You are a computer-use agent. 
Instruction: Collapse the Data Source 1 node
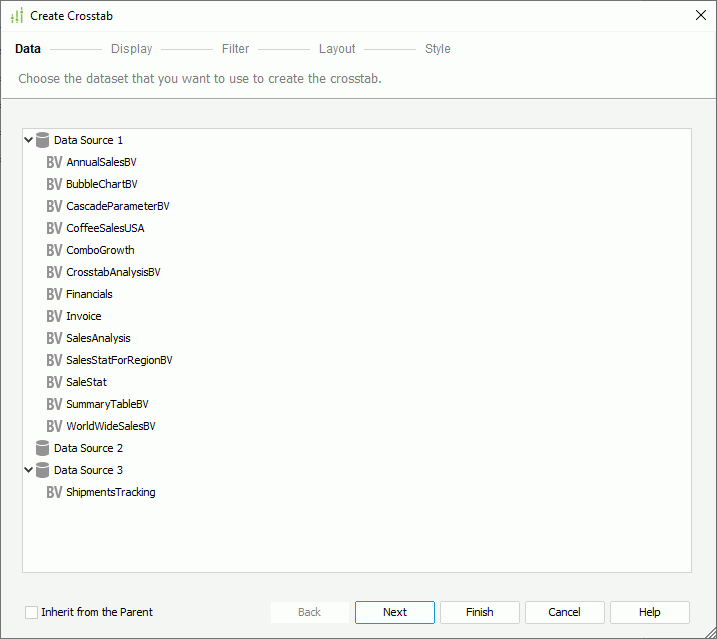[x=28, y=140]
